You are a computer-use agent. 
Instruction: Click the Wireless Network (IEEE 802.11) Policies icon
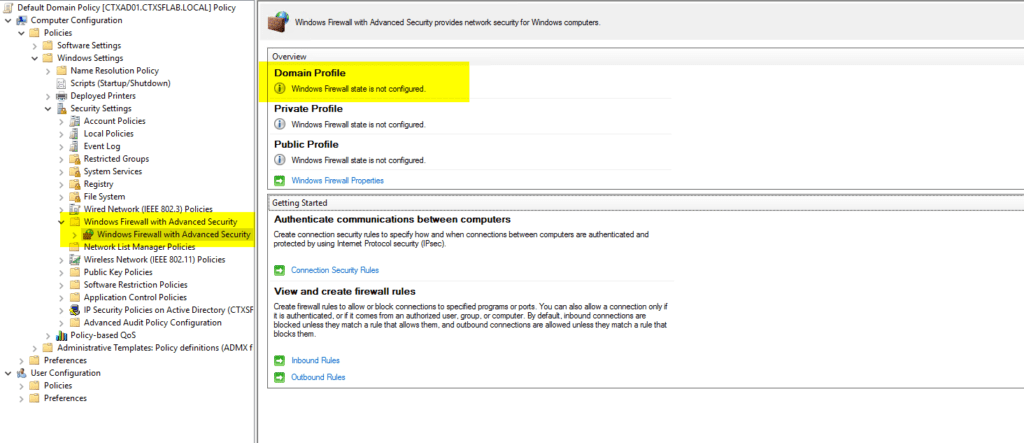point(74,259)
